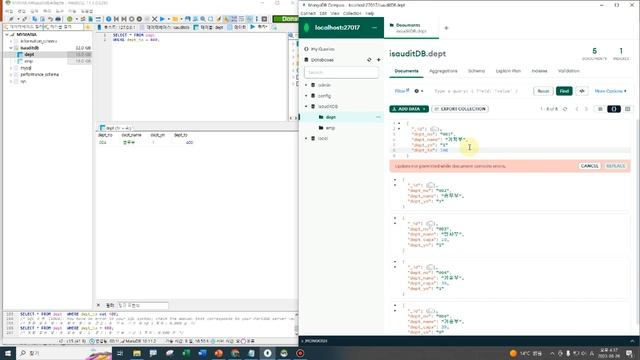Close the HeidiSQL filter panel
Viewport: 640px width, 360px height.
coord(98,305)
